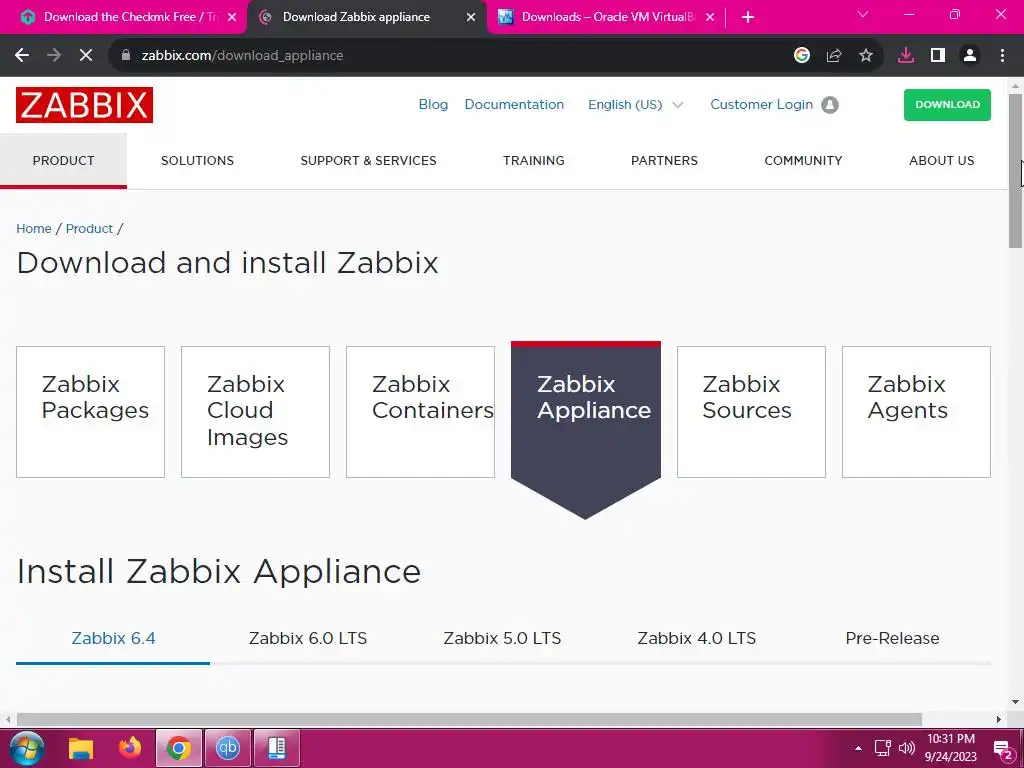Go to Home breadcrumb

[x=34, y=229]
